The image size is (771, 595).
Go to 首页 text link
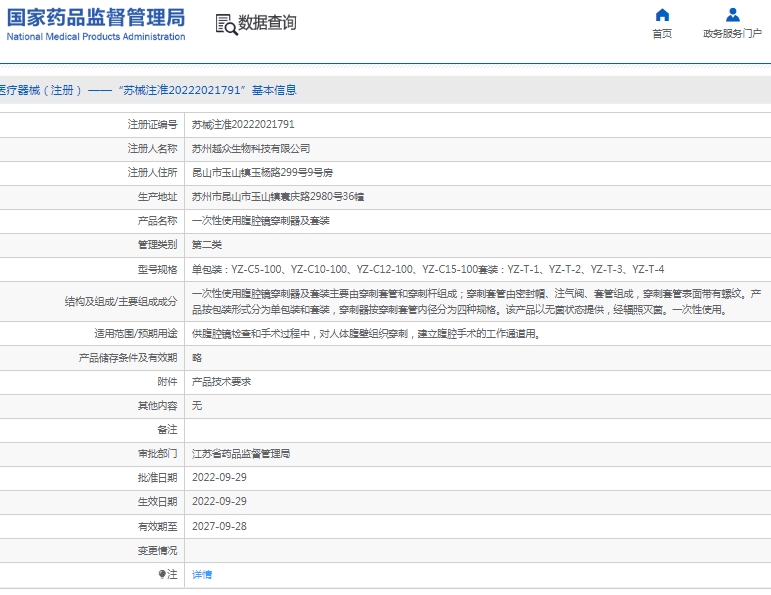(x=662, y=33)
